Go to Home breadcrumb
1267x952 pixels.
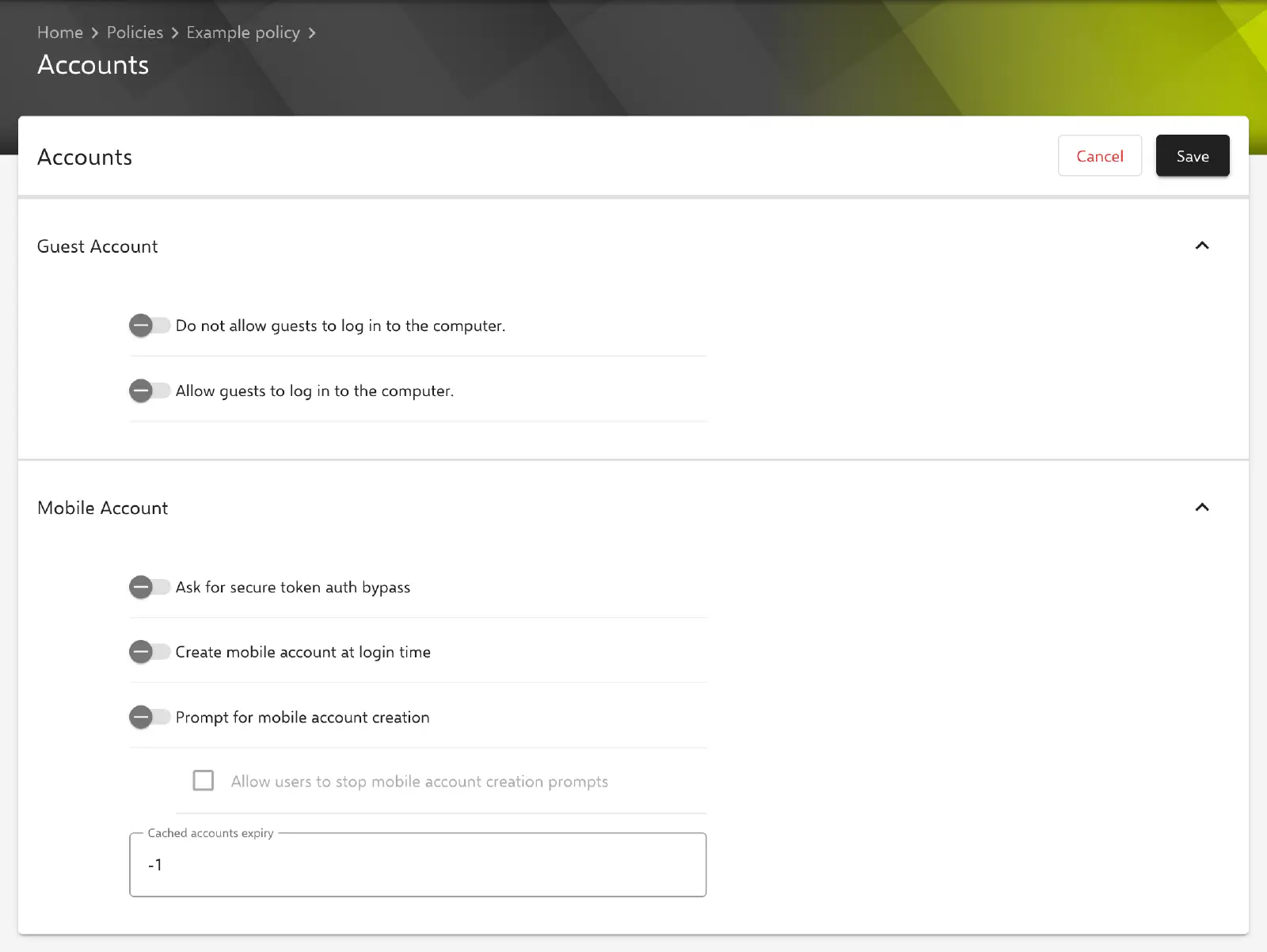point(60,32)
